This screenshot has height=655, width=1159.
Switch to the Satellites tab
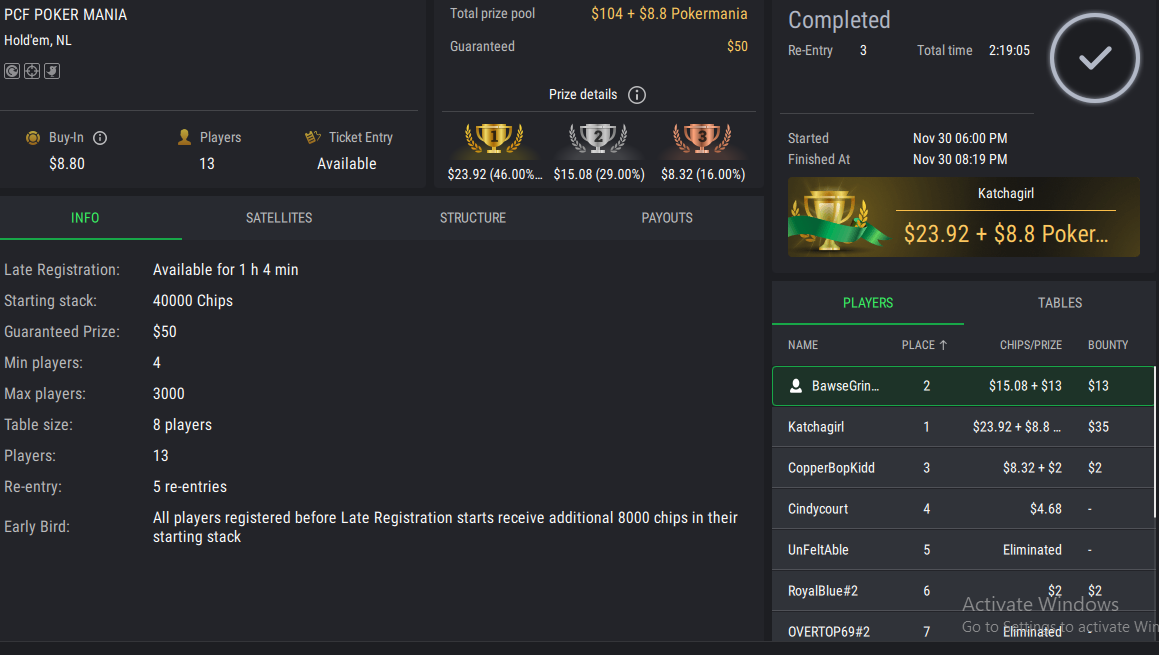(x=279, y=218)
